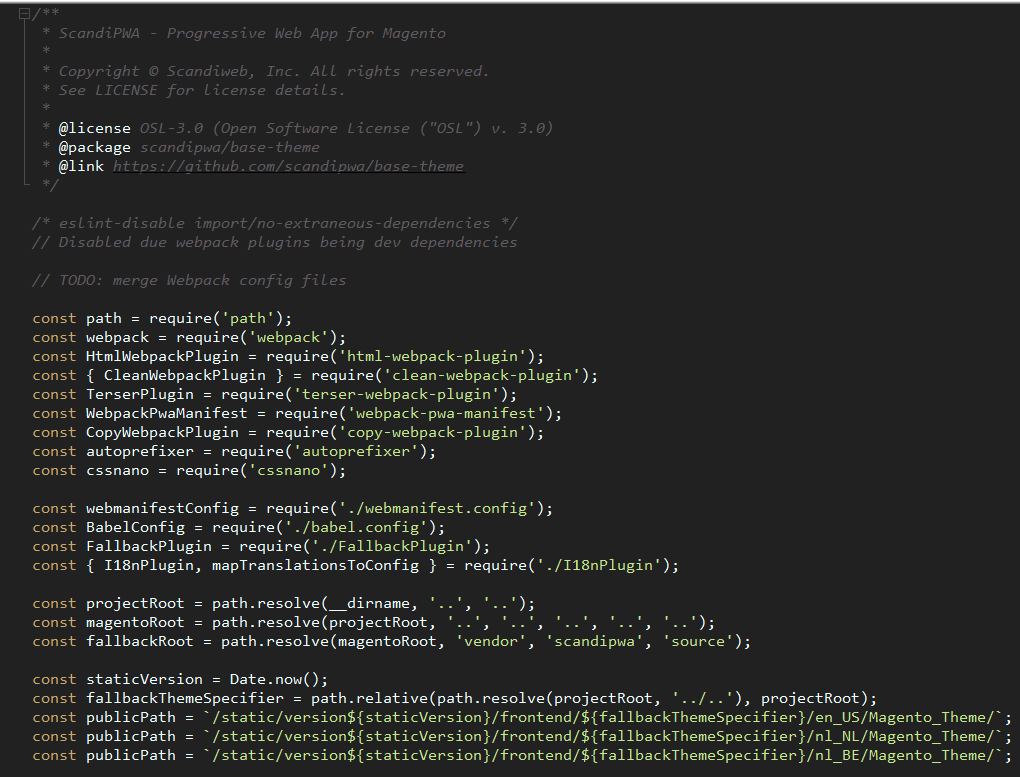This screenshot has height=777, width=1020.
Task: Click the 'copy-webpack-plugin' string literal
Action: (x=432, y=432)
